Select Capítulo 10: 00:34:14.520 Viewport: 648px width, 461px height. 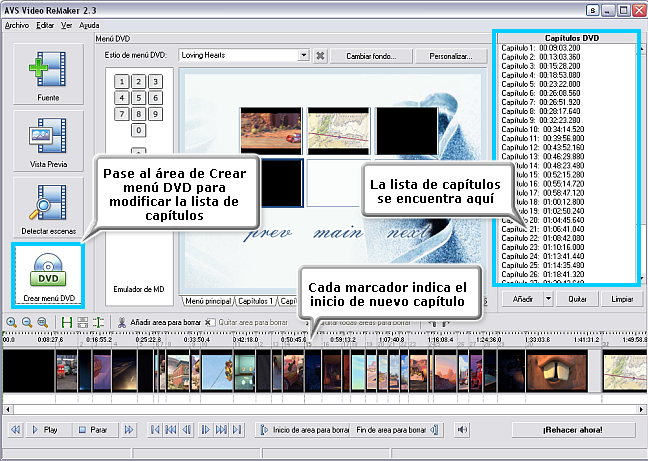click(543, 129)
